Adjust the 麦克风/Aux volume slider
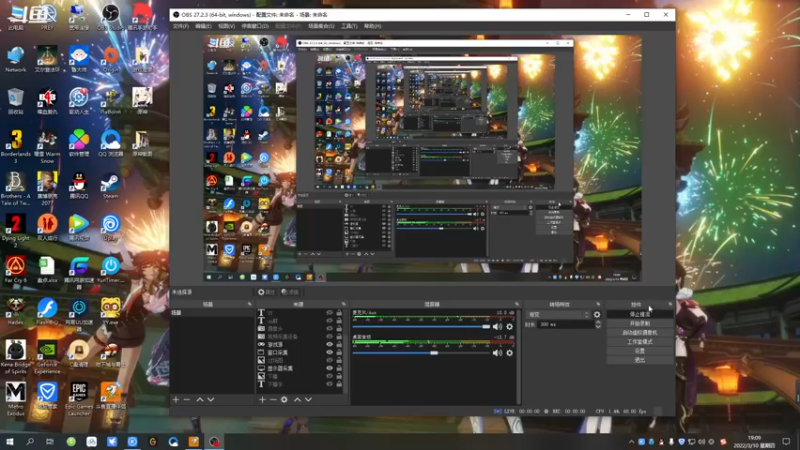800x450 pixels. 421,327
